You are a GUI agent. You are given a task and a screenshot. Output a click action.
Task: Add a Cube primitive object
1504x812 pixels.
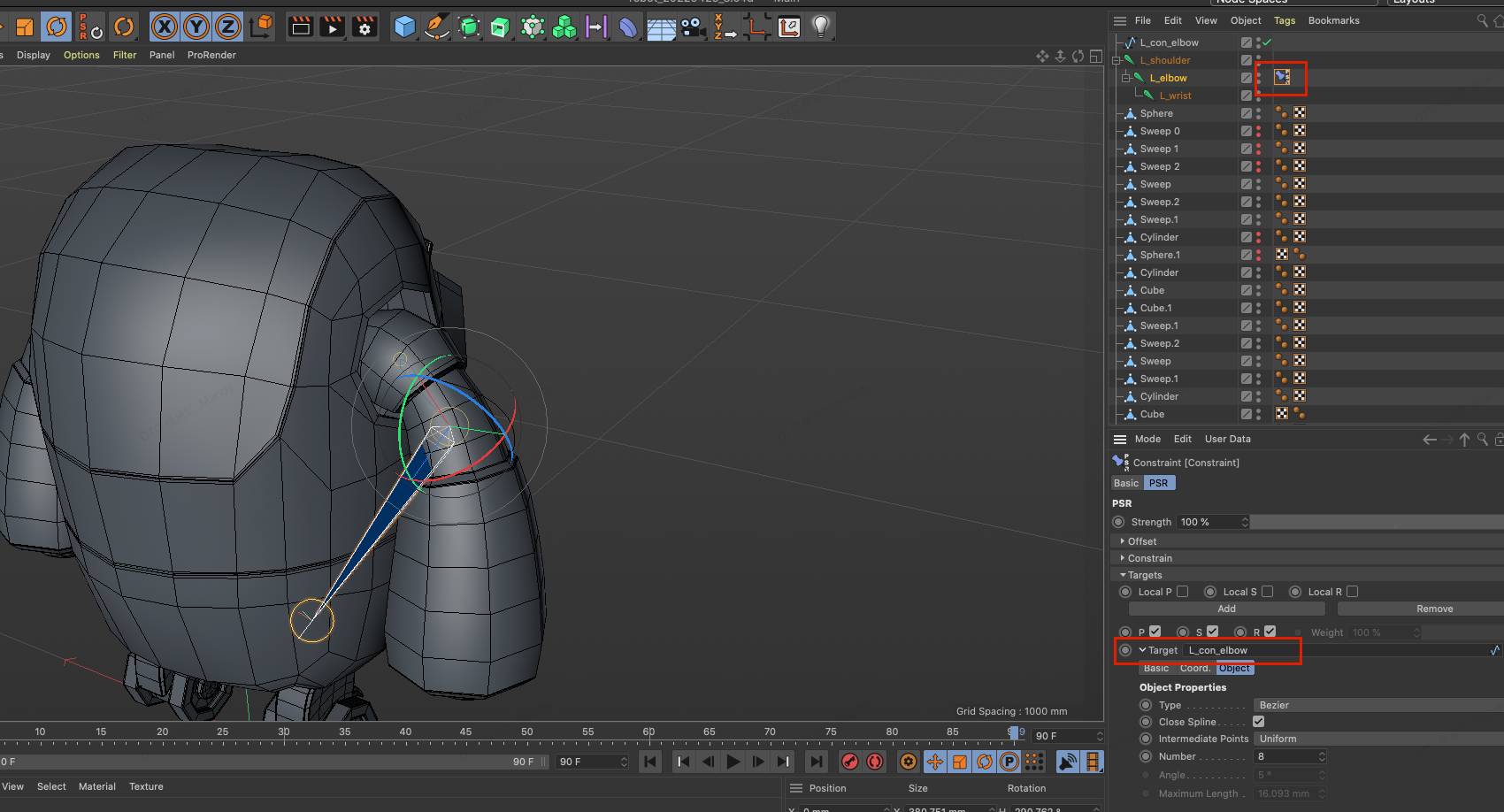pyautogui.click(x=405, y=27)
